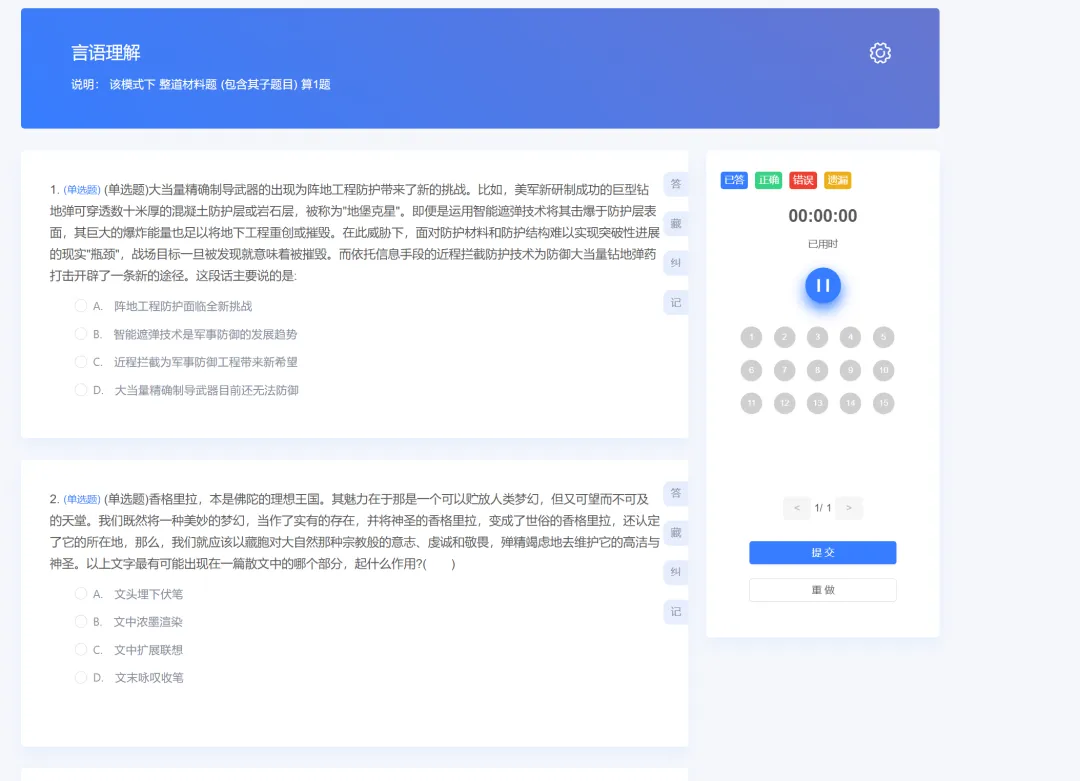The image size is (1080, 781).
Task: Choose option B 文中浓墨渲染
Action: coord(129,621)
